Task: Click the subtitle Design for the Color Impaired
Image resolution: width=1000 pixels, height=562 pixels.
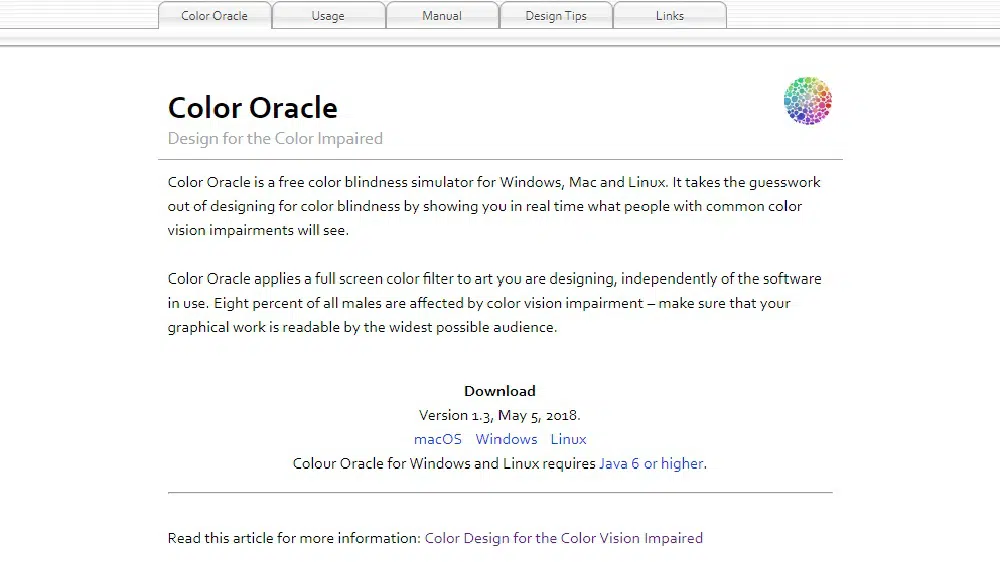Action: pos(275,139)
